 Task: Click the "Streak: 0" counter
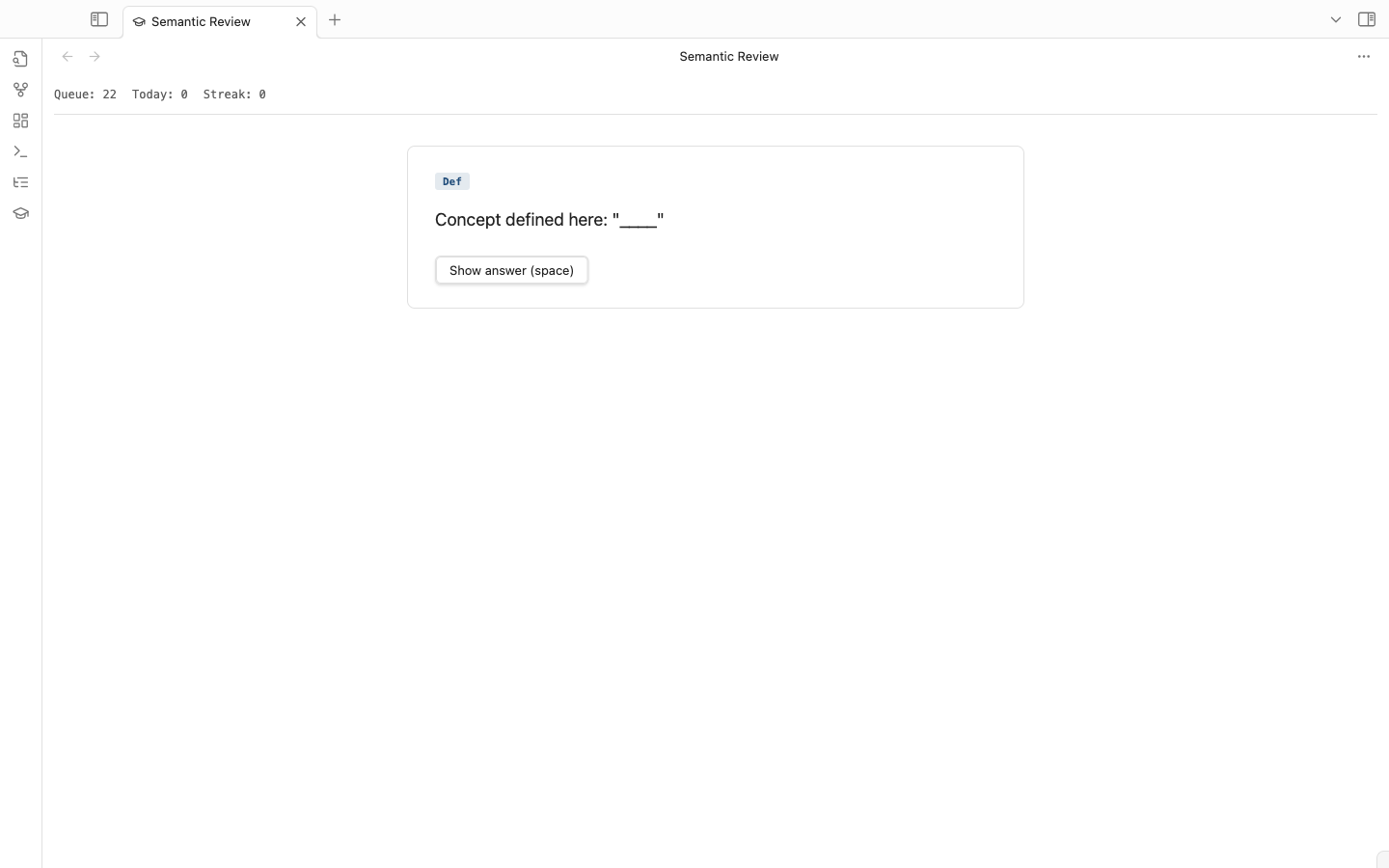234,95
